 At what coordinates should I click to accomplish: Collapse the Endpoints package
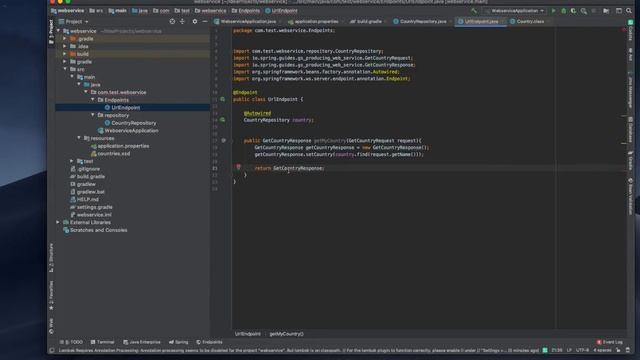[x=93, y=100]
